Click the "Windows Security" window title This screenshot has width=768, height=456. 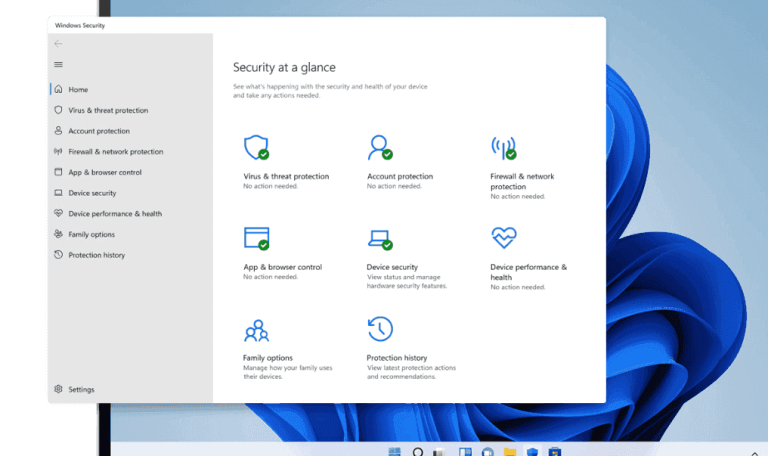point(80,25)
